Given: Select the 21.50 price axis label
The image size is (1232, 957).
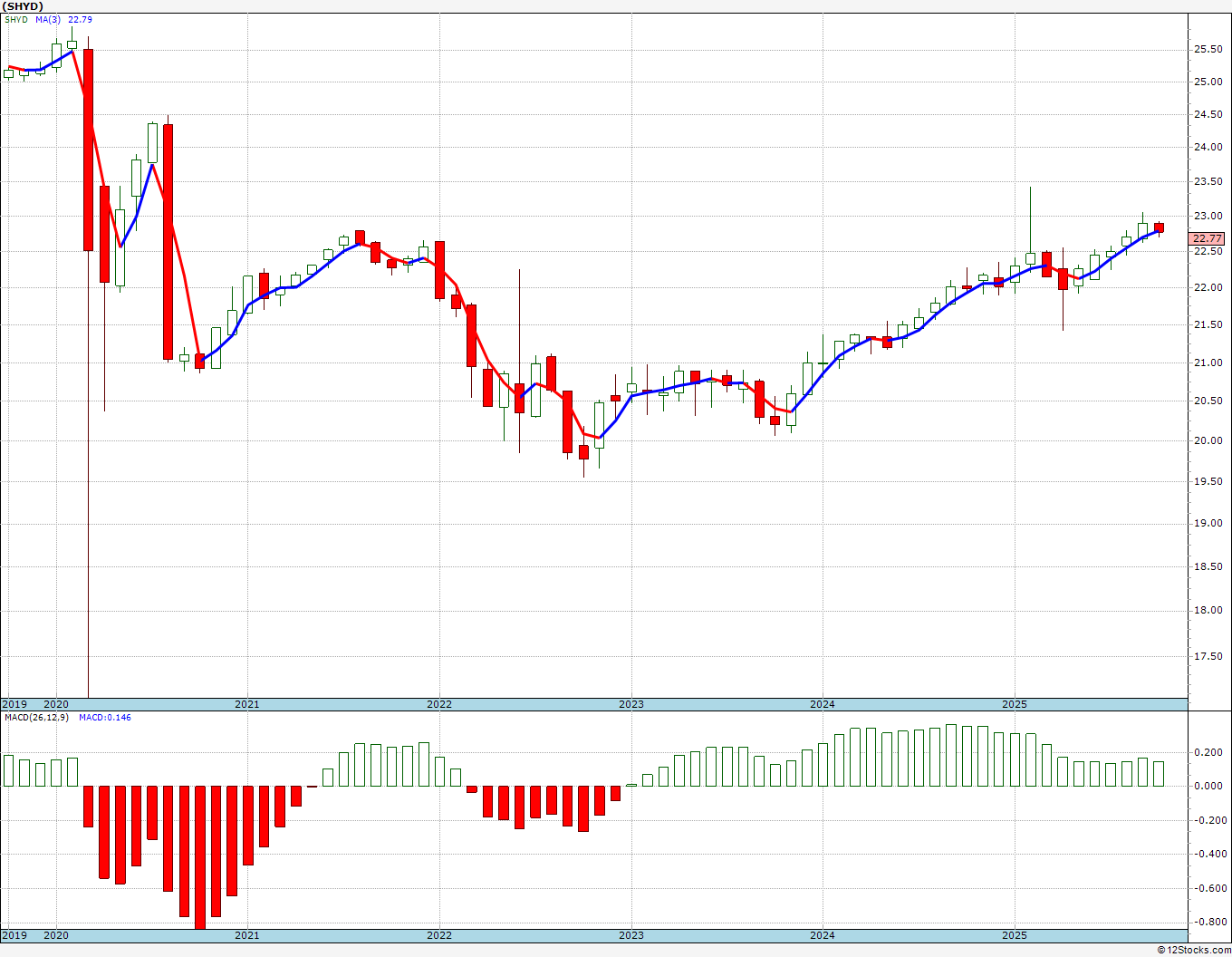Looking at the screenshot, I should (x=1208, y=324).
